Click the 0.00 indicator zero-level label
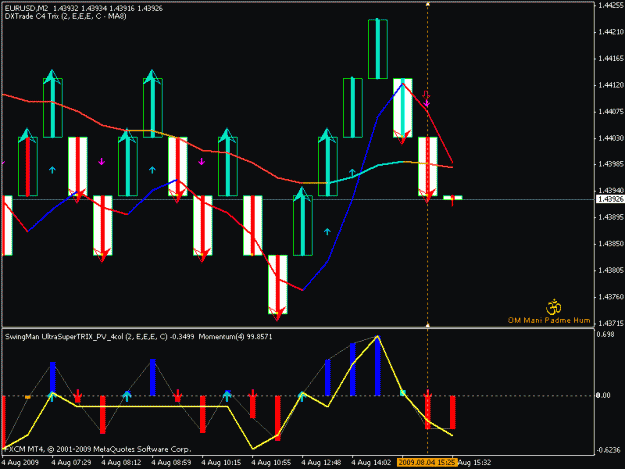 (x=603, y=395)
